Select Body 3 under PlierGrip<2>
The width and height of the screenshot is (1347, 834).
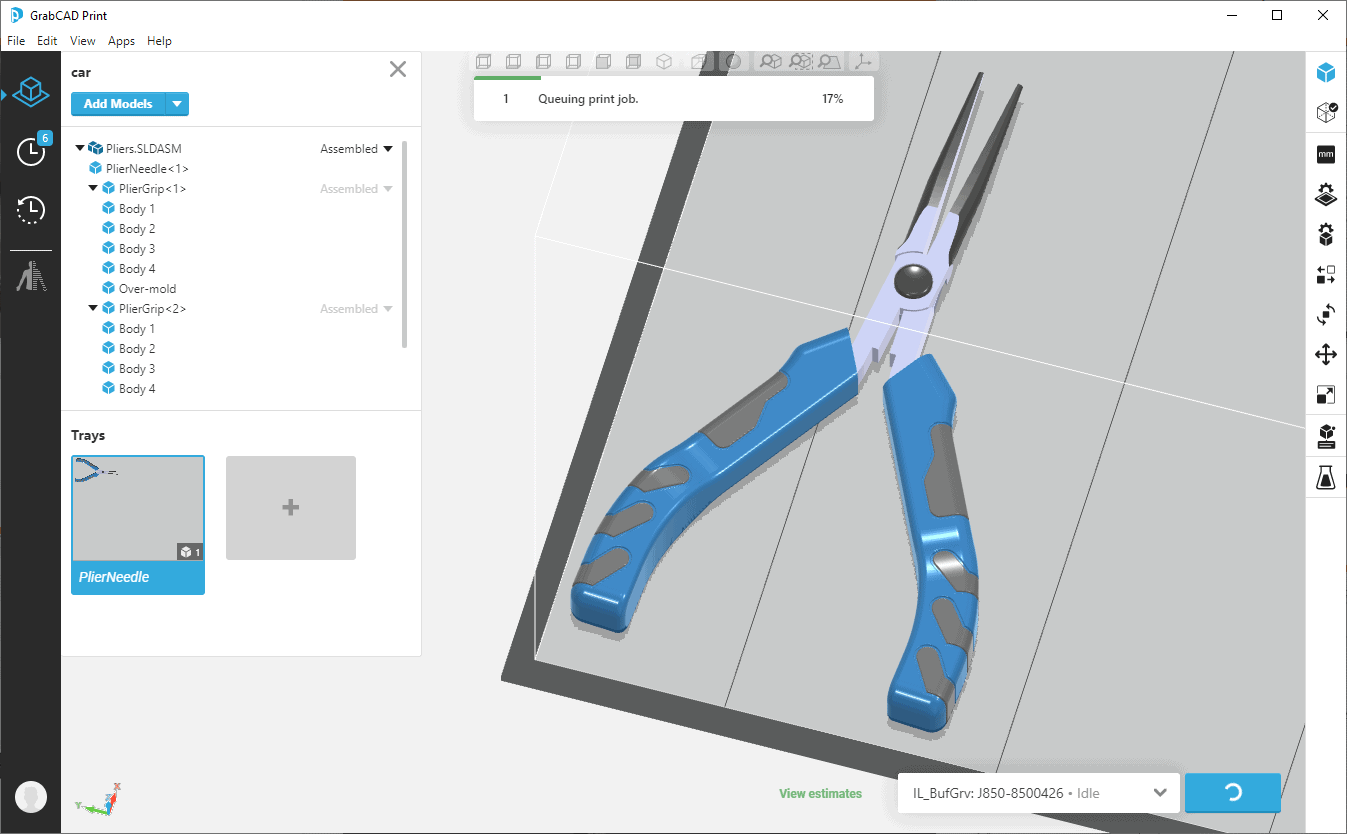[137, 369]
